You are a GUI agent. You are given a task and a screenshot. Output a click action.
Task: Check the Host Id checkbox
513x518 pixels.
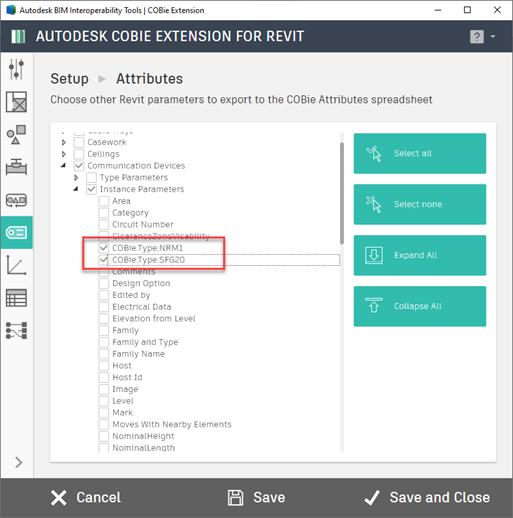pyautogui.click(x=104, y=377)
